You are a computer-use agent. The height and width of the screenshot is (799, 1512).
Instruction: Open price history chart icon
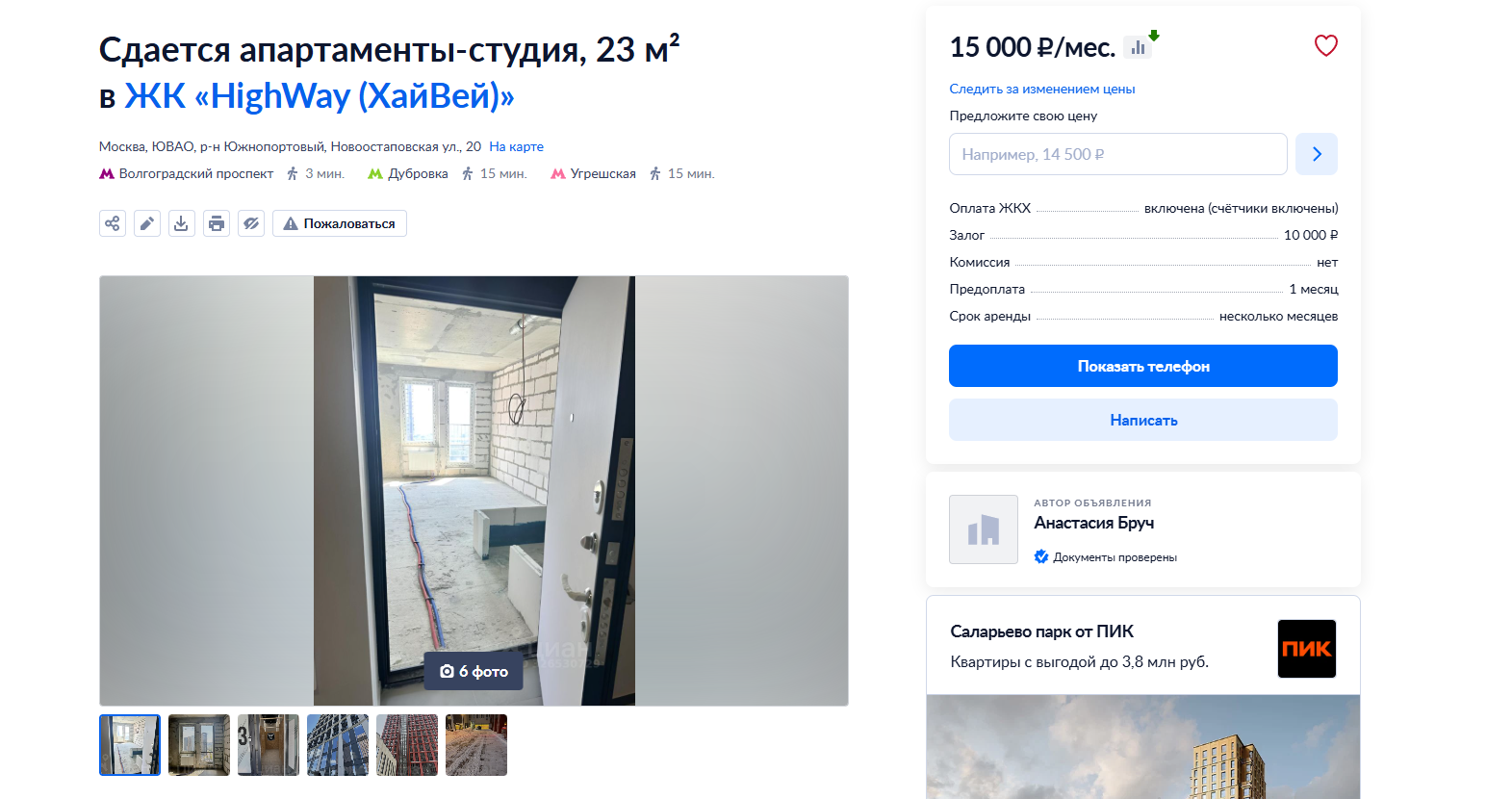[1140, 46]
